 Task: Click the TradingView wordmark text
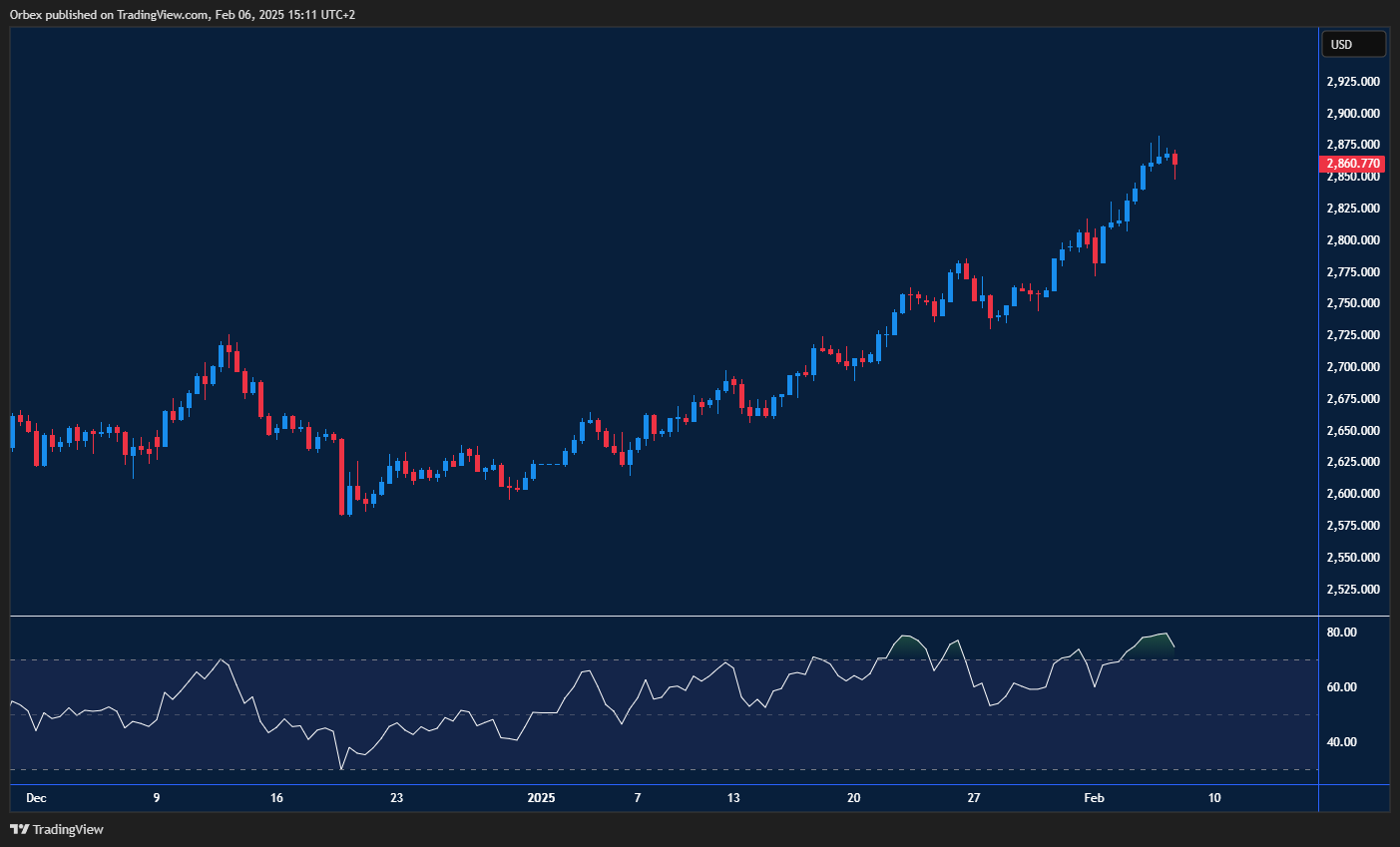point(68,829)
